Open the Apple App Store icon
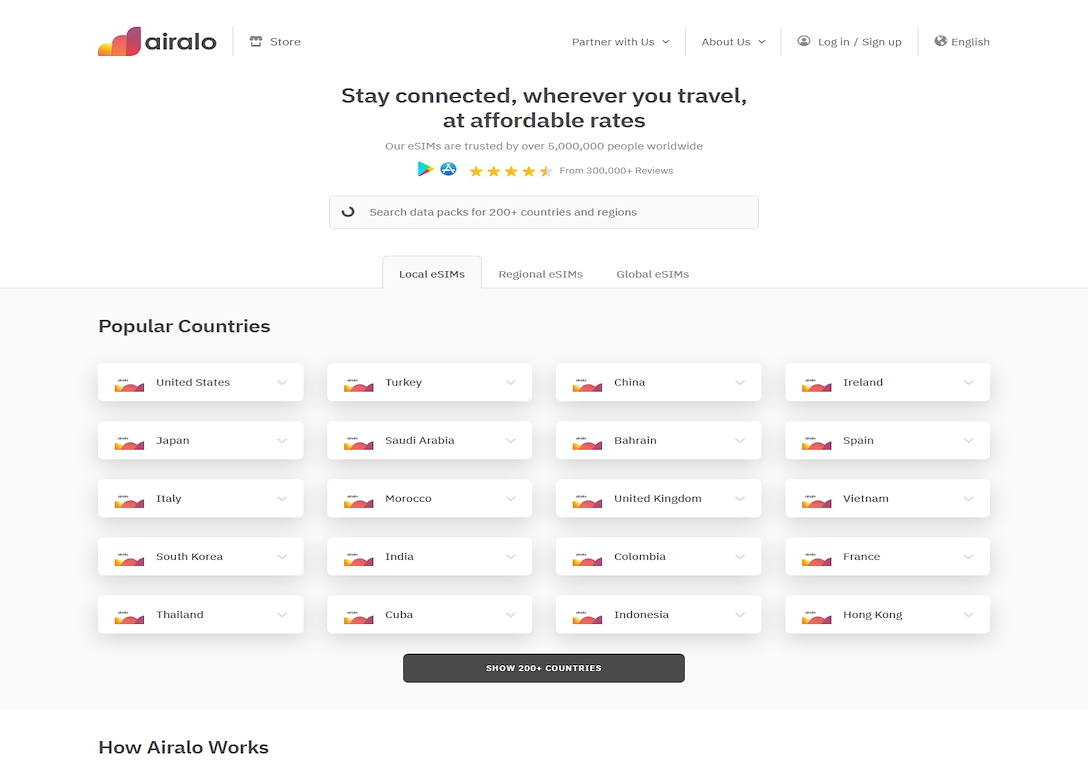The image size is (1088, 781). coord(448,169)
